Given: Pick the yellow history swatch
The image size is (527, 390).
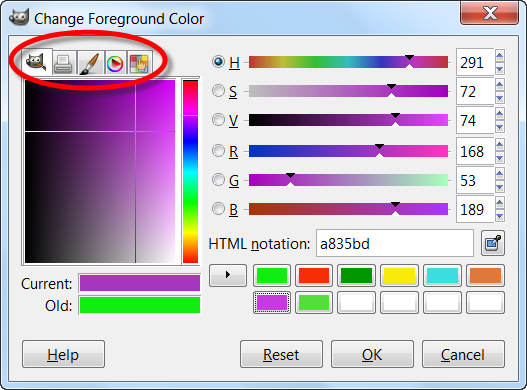Looking at the screenshot, I should (399, 275).
